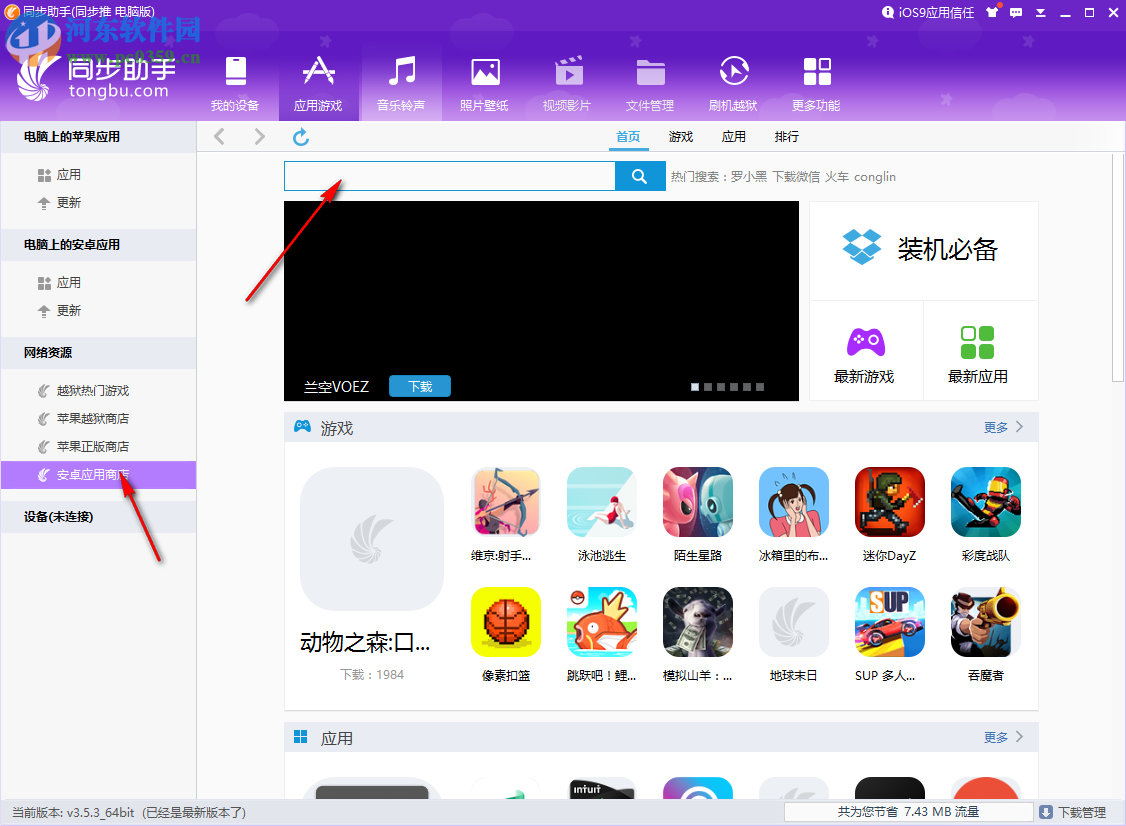Switch to the 游戏 tab

pyautogui.click(x=681, y=137)
